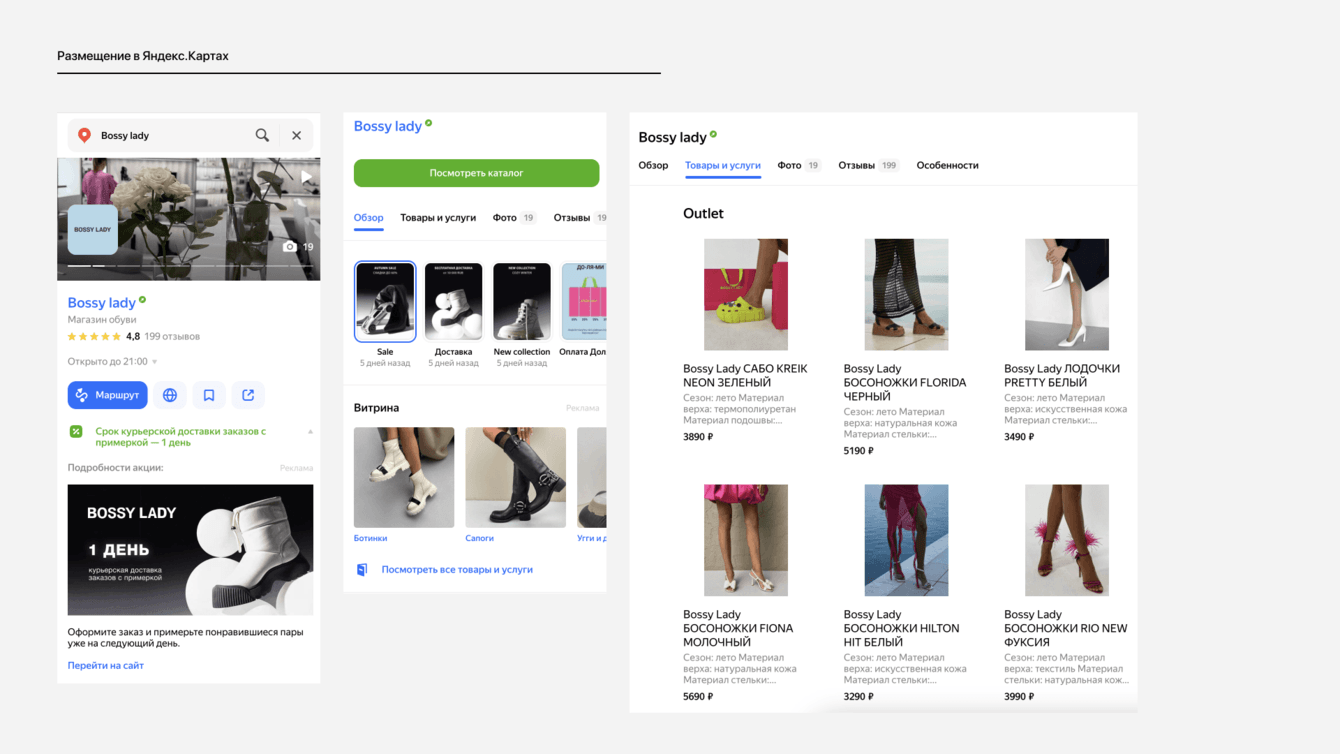Open the Сапоги showcase category

(x=515, y=478)
